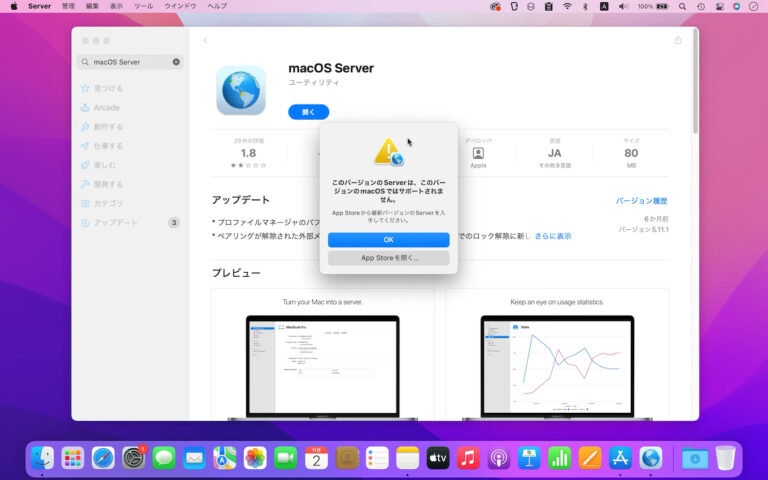The width and height of the screenshot is (768, 480).
Task: Click the blue 開く button for macOS Server
Action: (x=309, y=112)
